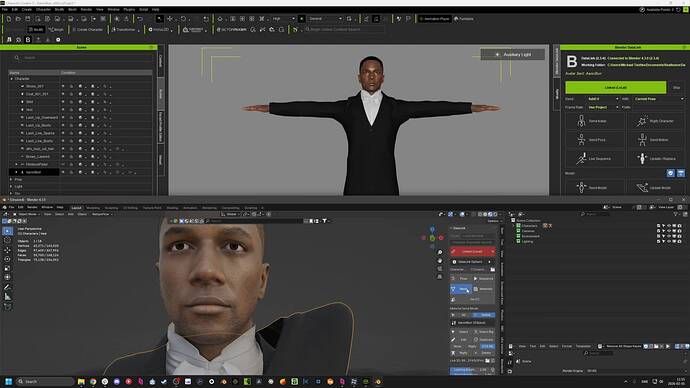690x388 pixels.
Task: Click the large B logo in DataLink panel
Action: 572,61
